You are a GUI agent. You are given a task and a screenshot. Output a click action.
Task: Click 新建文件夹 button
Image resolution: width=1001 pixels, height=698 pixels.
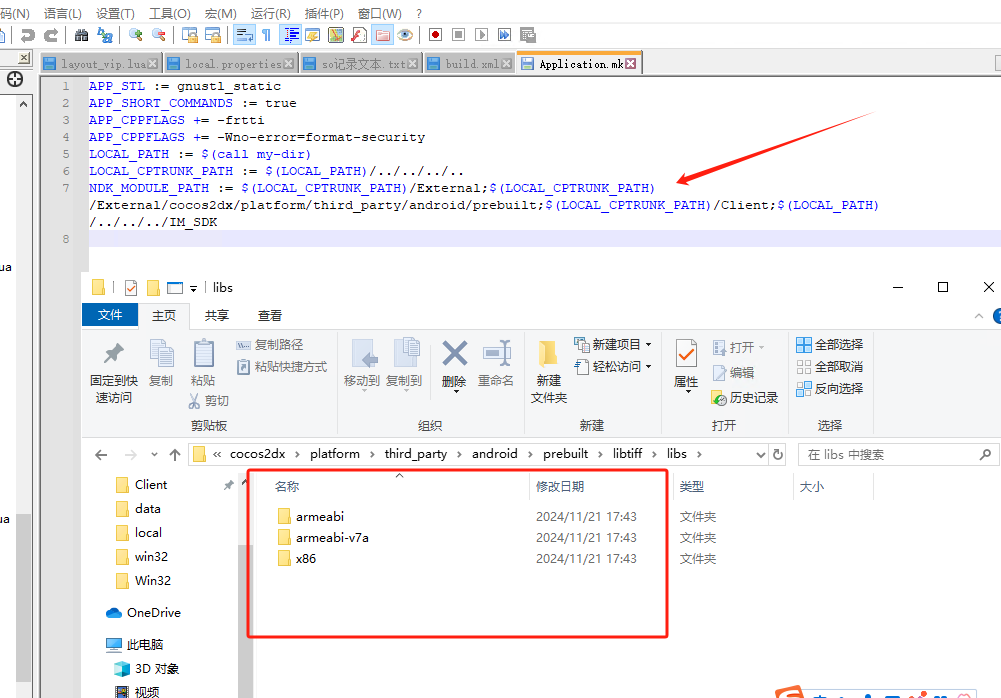[x=548, y=372]
